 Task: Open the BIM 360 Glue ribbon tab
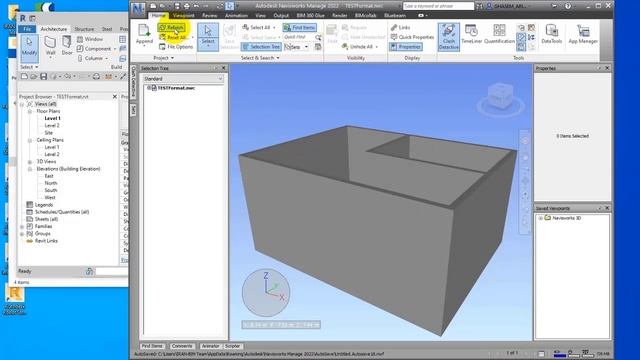[x=311, y=16]
